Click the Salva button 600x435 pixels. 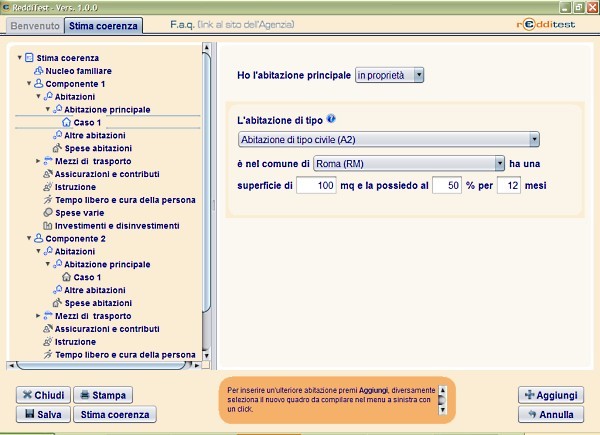[43, 414]
